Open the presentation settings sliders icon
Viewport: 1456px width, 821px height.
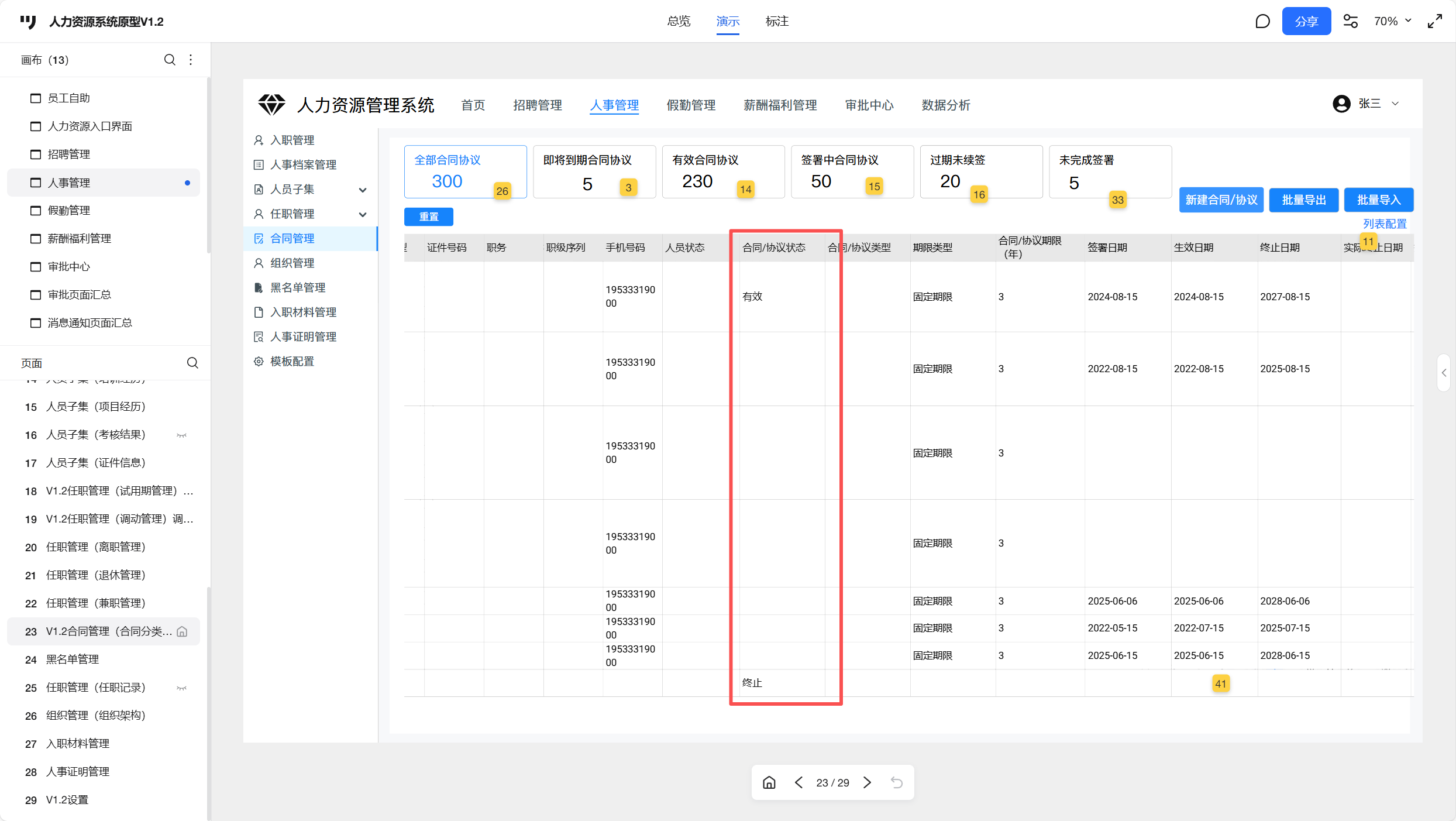pos(1350,22)
